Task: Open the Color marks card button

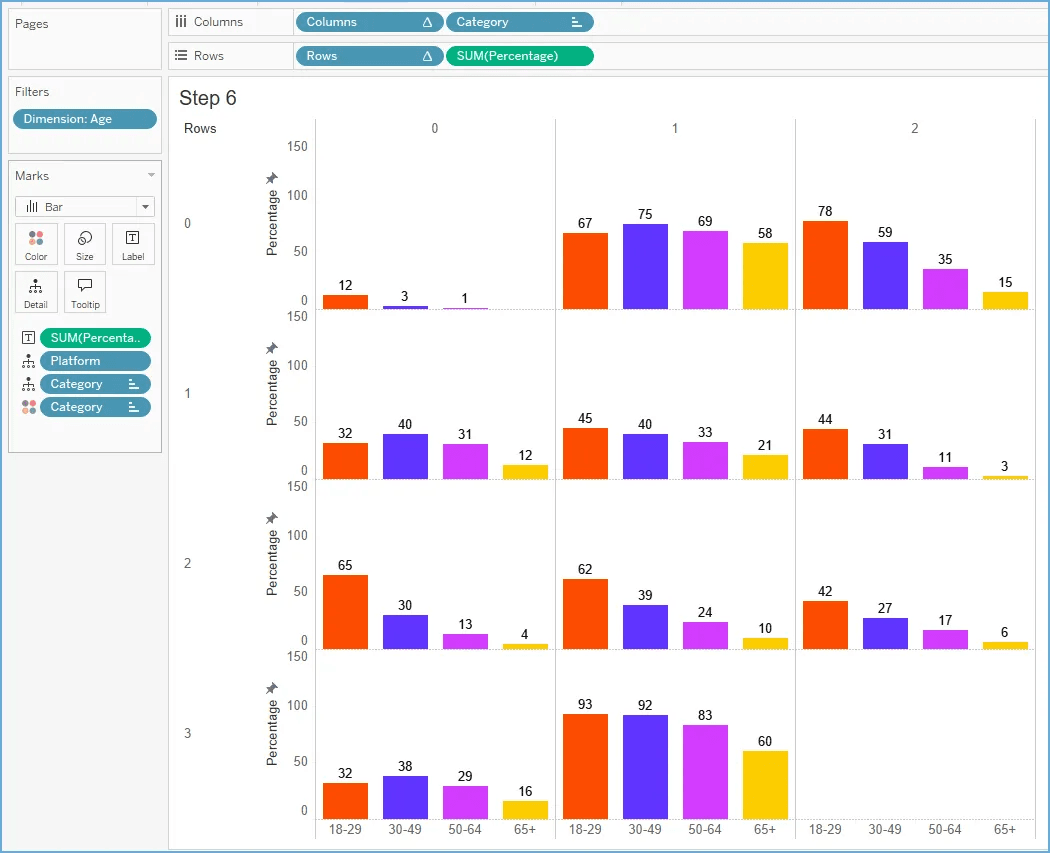Action: (36, 244)
